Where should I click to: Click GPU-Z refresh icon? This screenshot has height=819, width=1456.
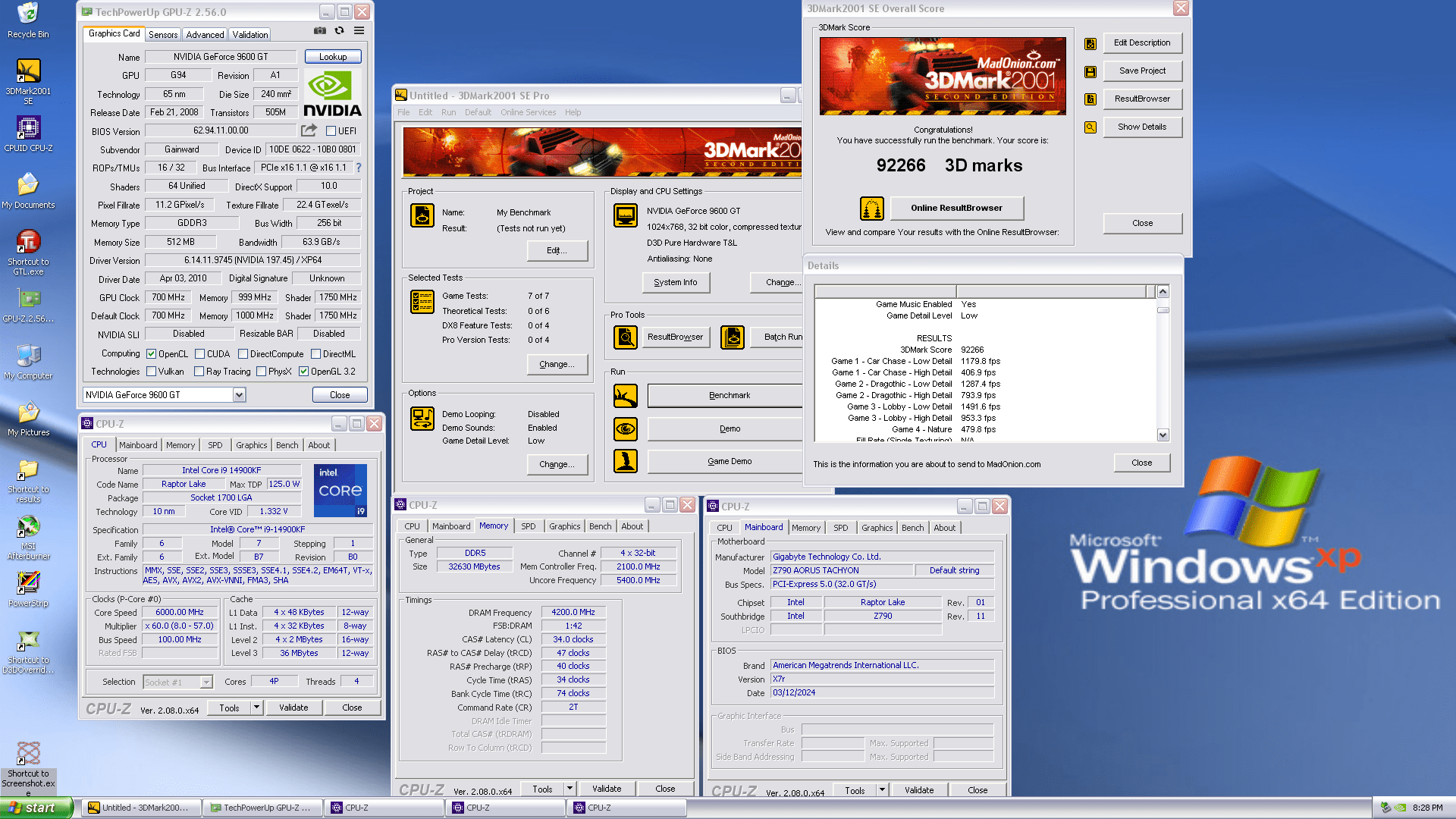[x=340, y=31]
